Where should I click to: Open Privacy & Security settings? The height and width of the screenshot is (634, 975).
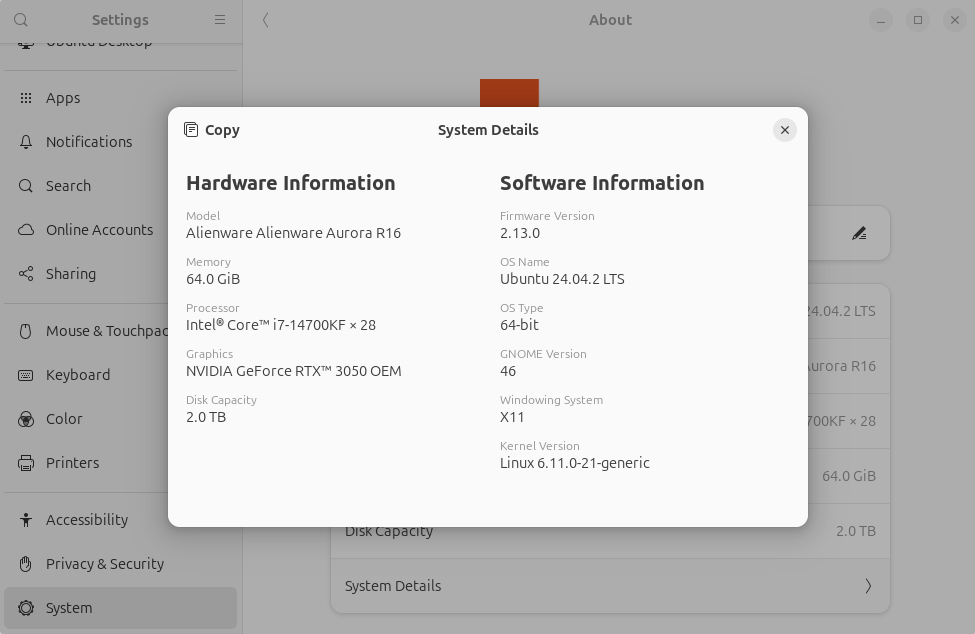tap(121, 564)
